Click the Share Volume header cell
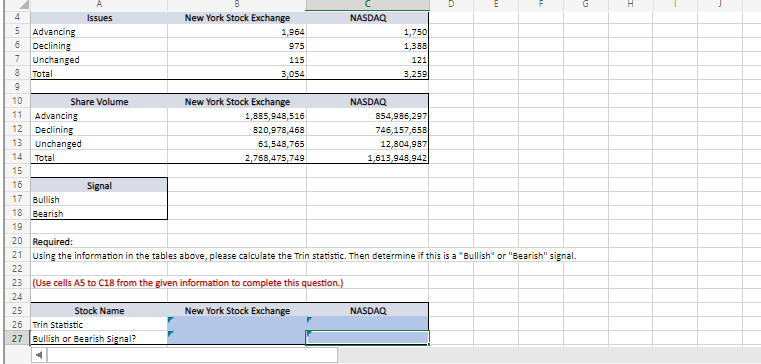 click(x=99, y=102)
